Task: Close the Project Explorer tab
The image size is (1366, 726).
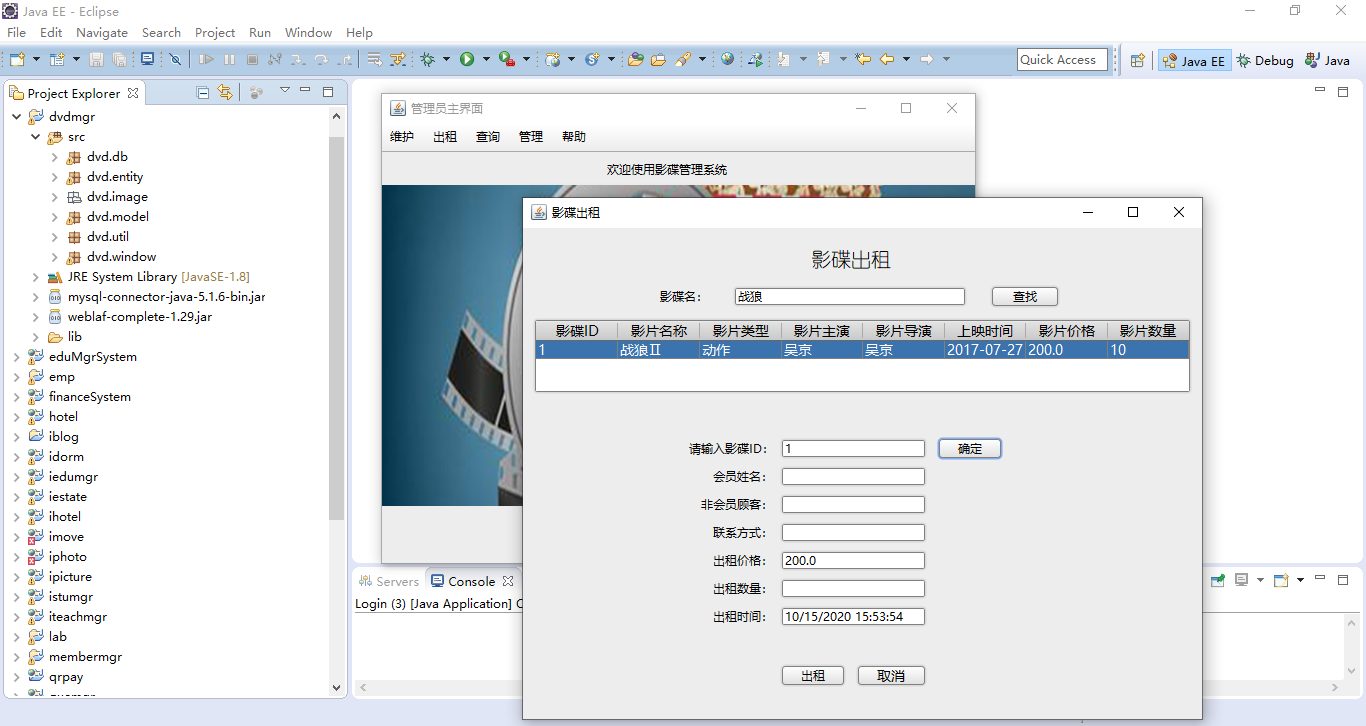Action: pyautogui.click(x=133, y=93)
